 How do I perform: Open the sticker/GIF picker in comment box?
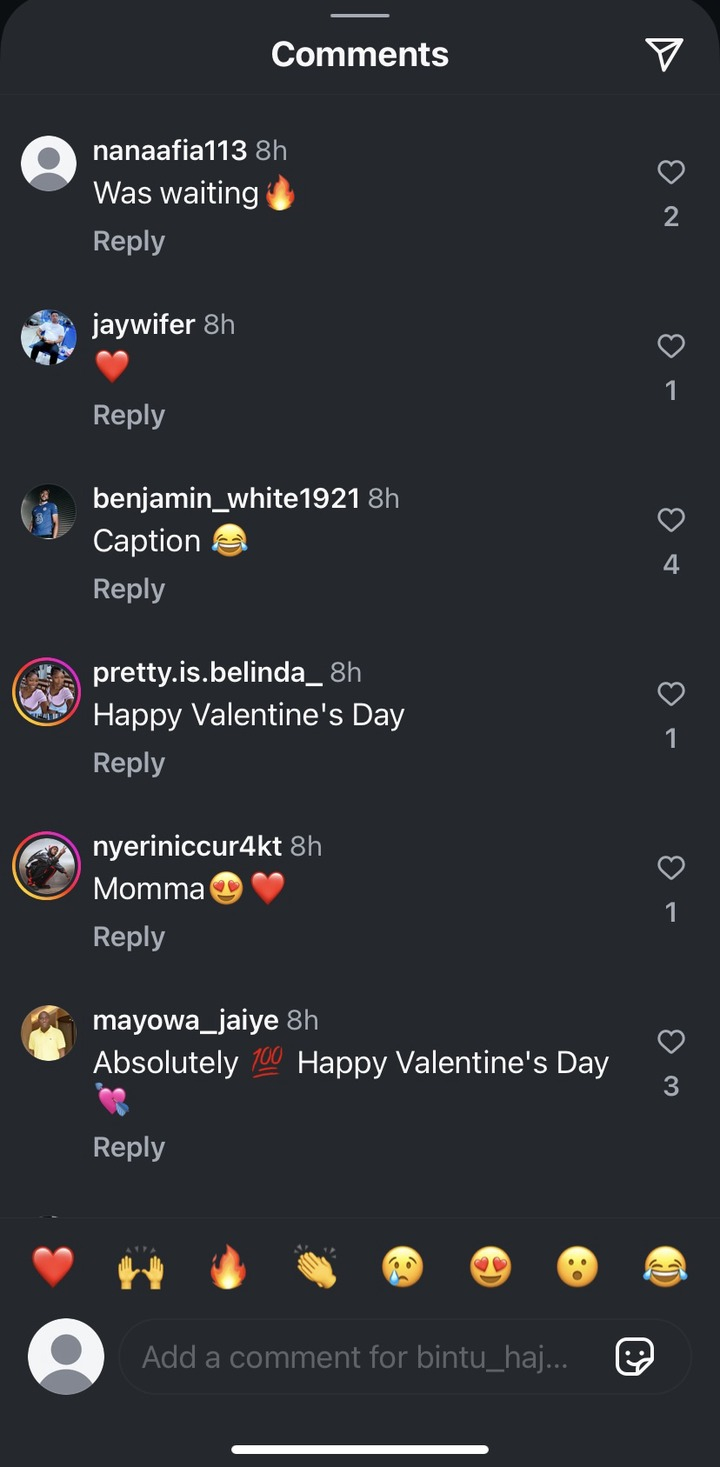click(634, 1357)
